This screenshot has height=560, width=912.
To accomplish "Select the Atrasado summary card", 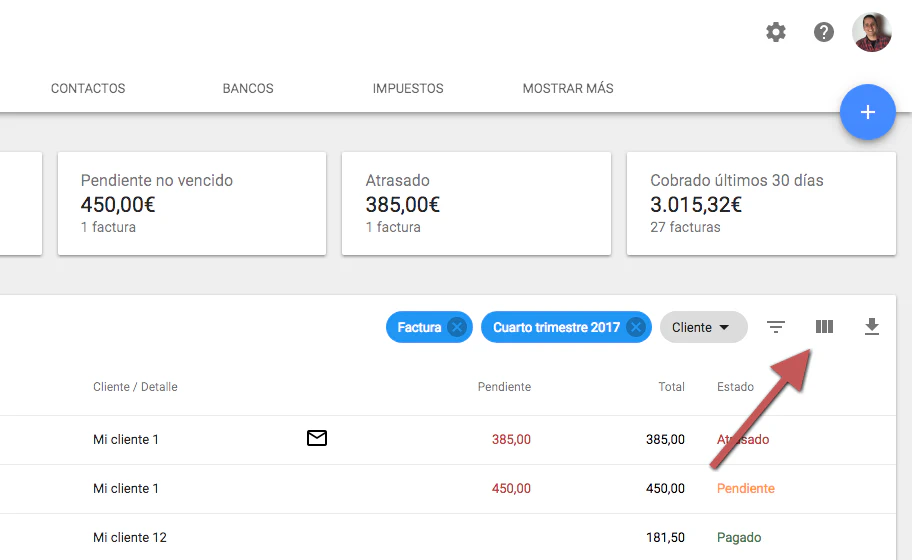I will click(x=476, y=204).
